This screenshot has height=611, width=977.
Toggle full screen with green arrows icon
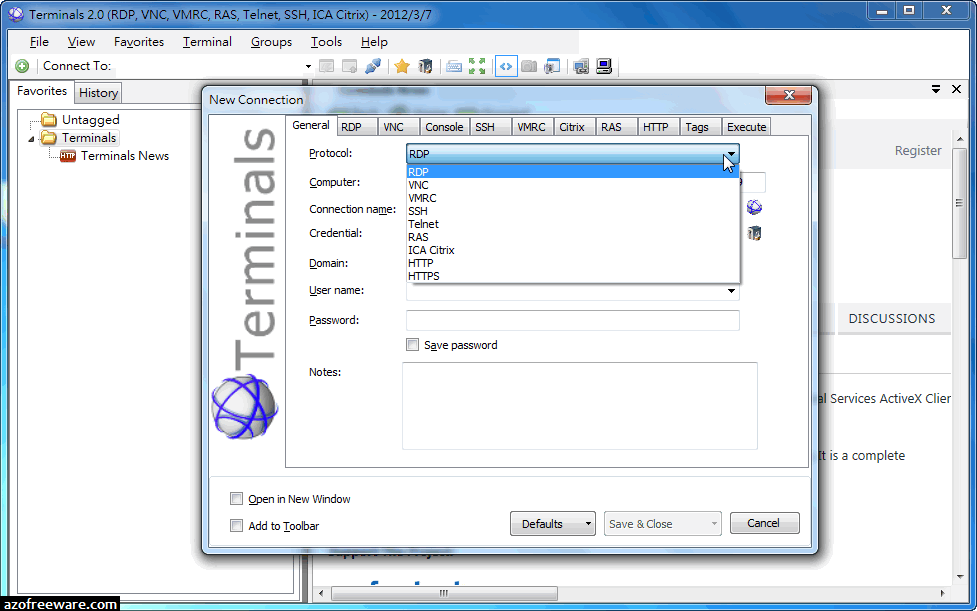point(477,66)
